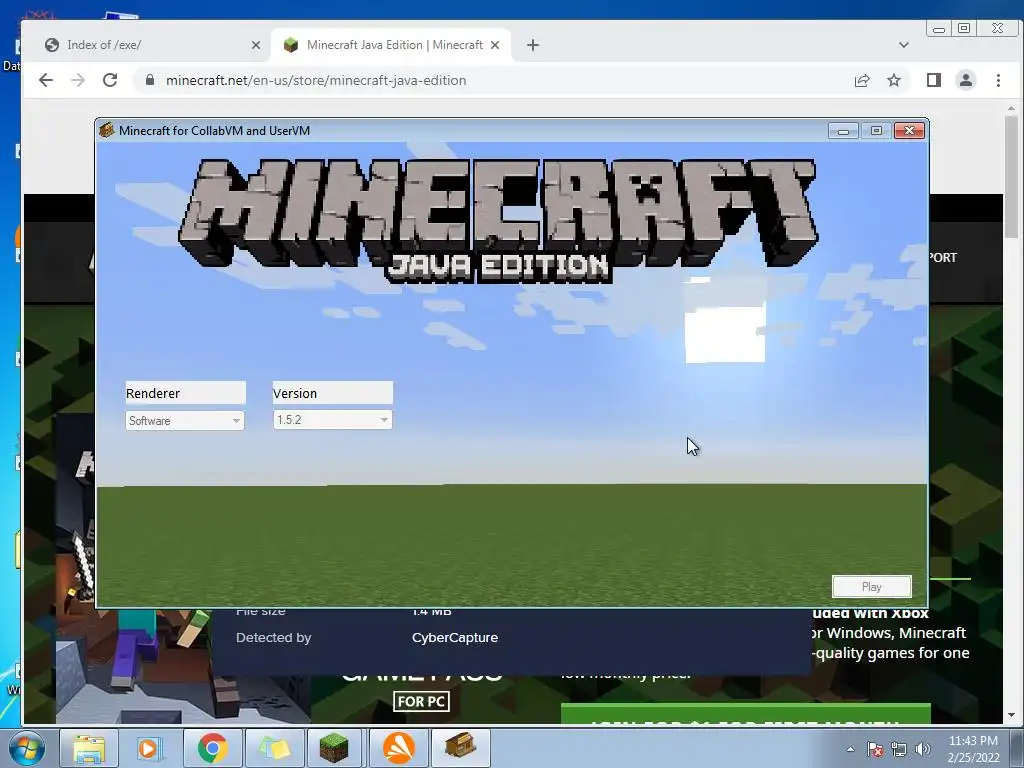Screen dimensions: 1024x768
Task: Minimize the Minecraft for CollabVM window
Action: tap(843, 131)
